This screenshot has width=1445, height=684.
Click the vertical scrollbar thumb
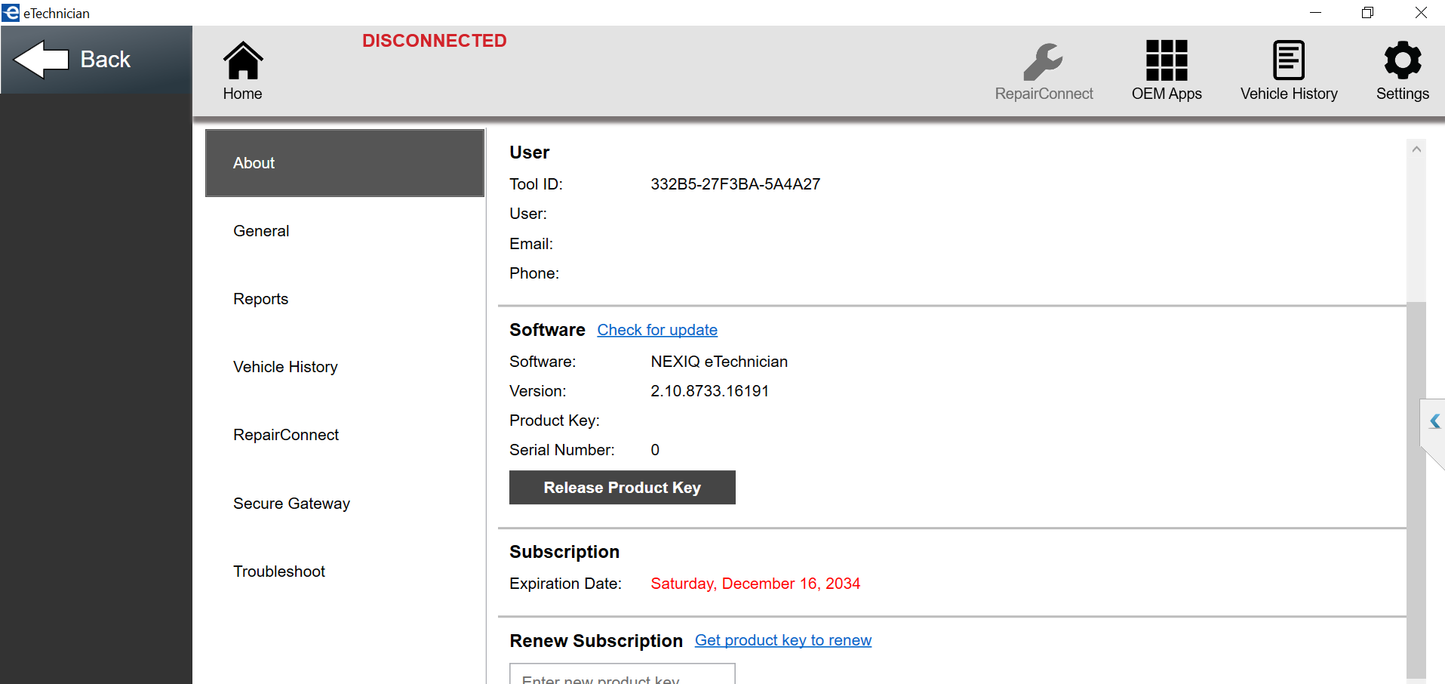[x=1416, y=492]
